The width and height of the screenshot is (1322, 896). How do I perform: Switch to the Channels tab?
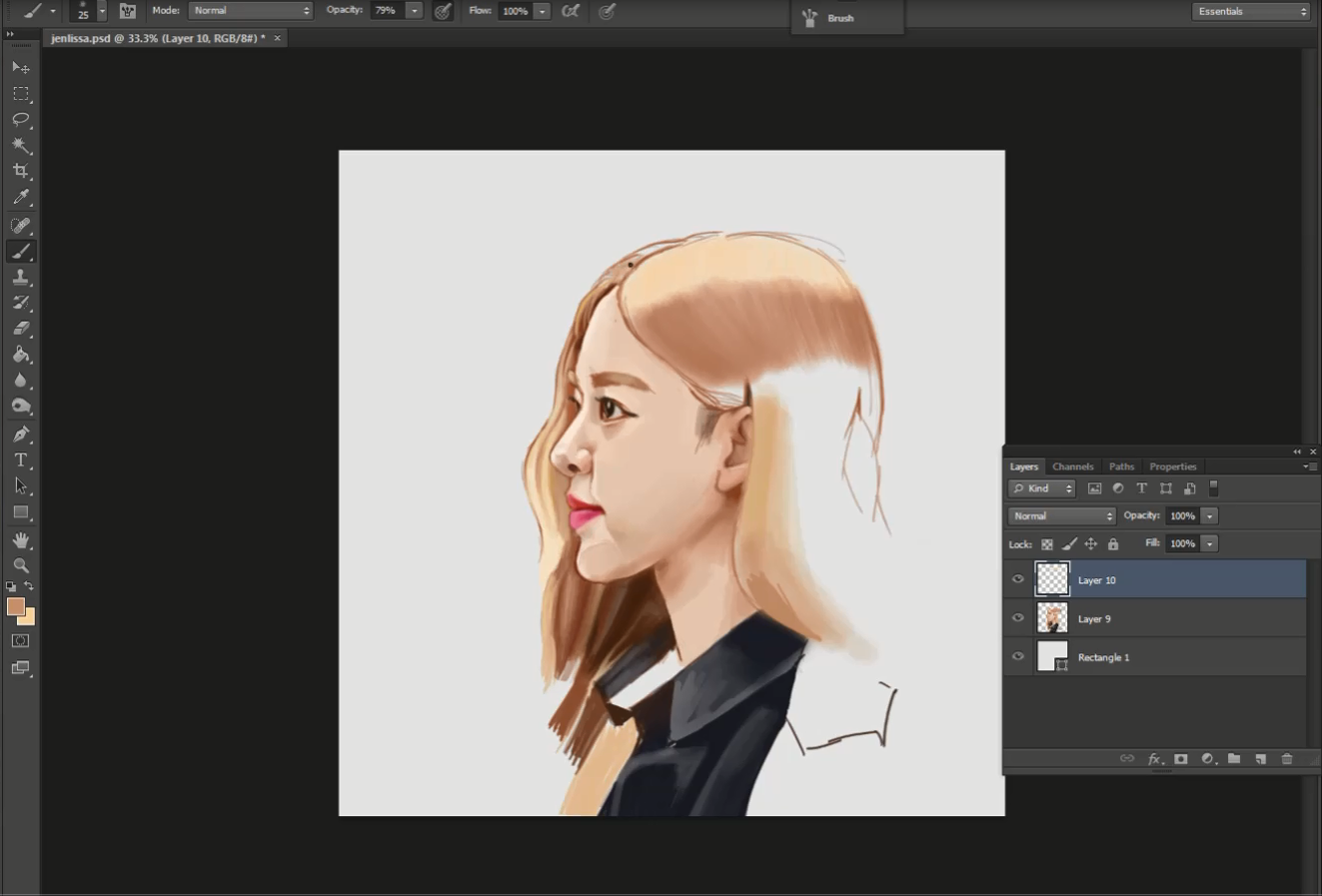(x=1072, y=466)
